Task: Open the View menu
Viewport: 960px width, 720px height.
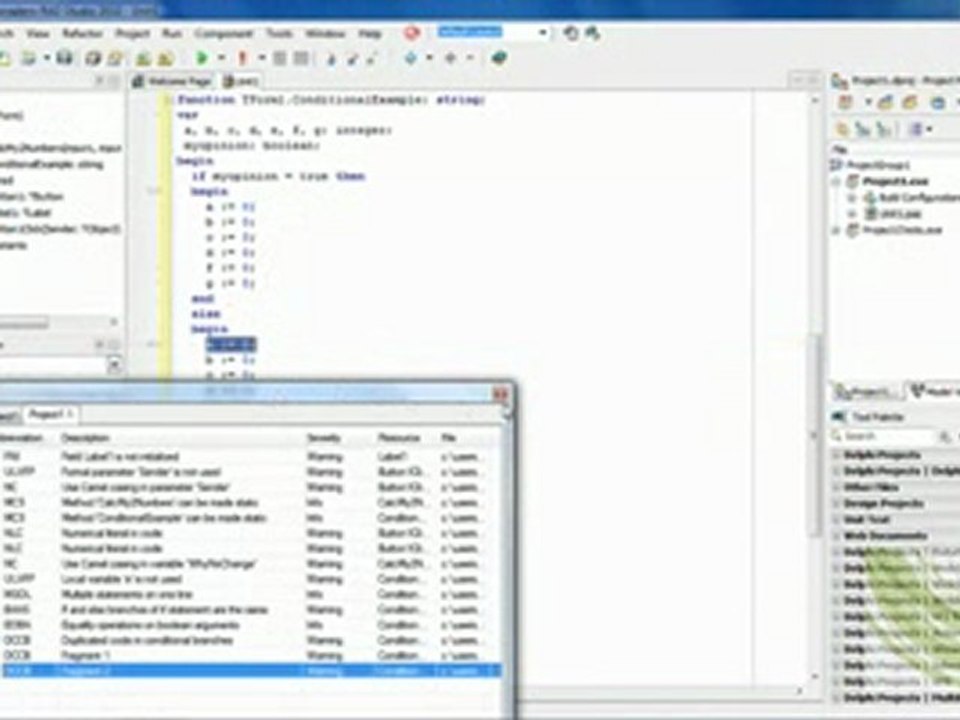Action: point(37,33)
